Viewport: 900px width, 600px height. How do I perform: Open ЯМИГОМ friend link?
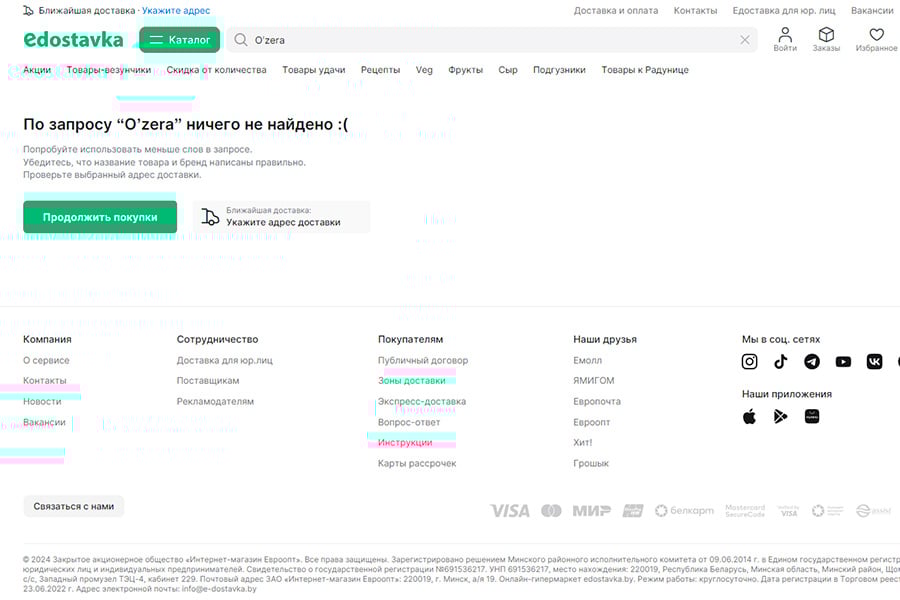(593, 380)
